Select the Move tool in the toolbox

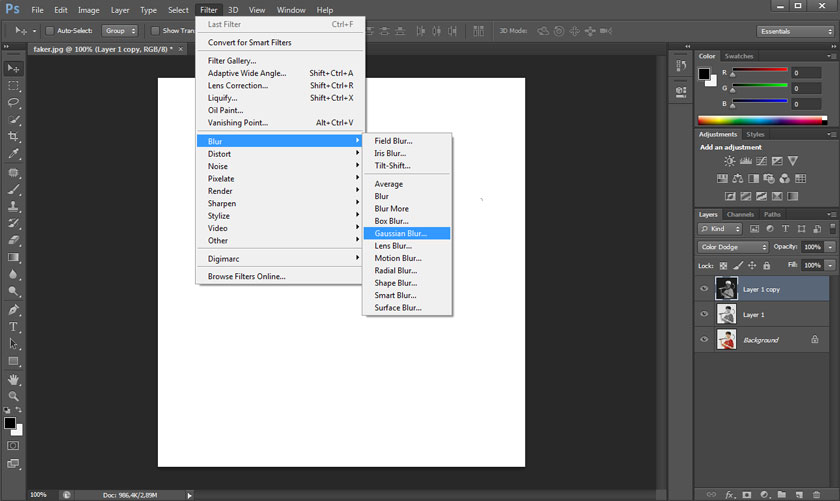[x=13, y=69]
